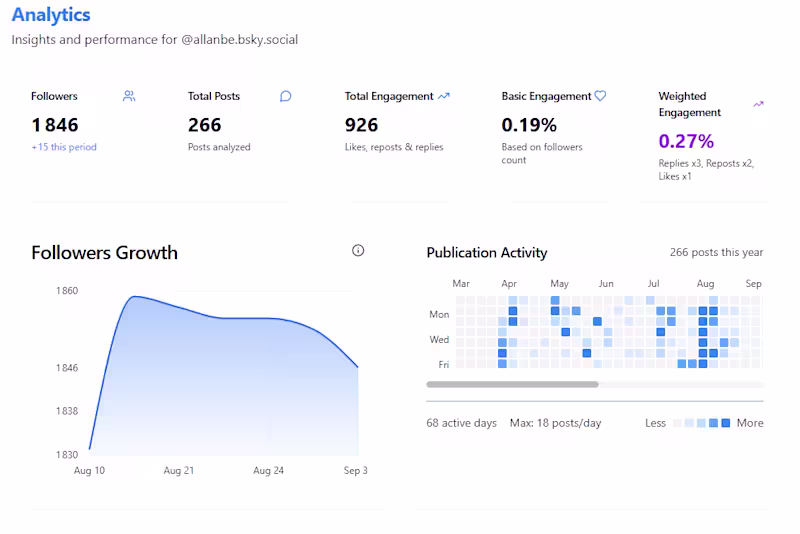Click the 1 830 y-axis label
This screenshot has width=800, height=534.
pos(67,454)
